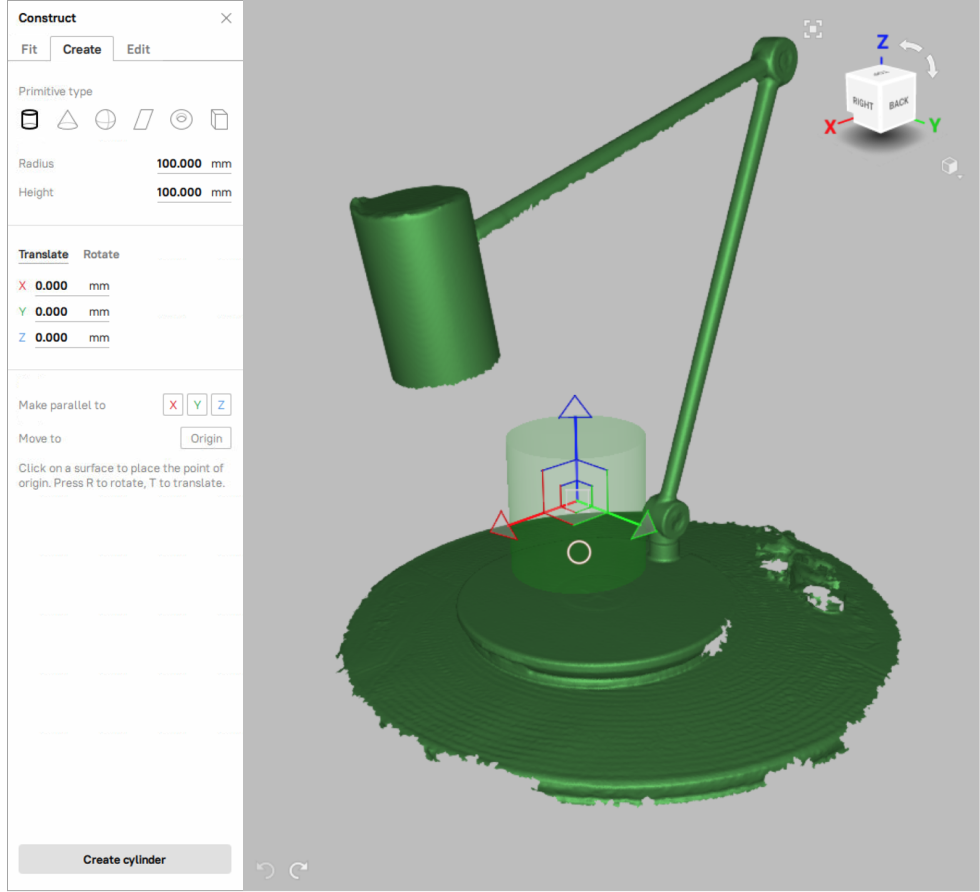
Task: Click the white origin circle marker
Action: pos(579,553)
